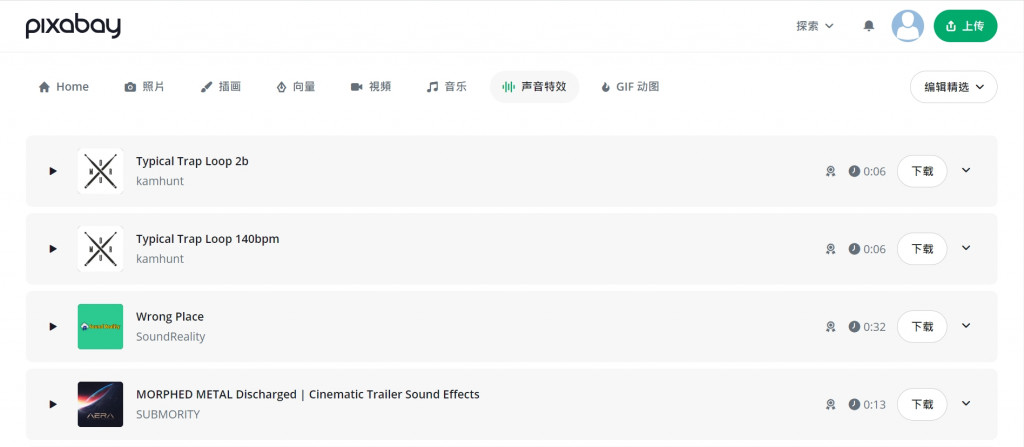The height and width of the screenshot is (447, 1024).
Task: Open the user profile avatar
Action: [908, 26]
